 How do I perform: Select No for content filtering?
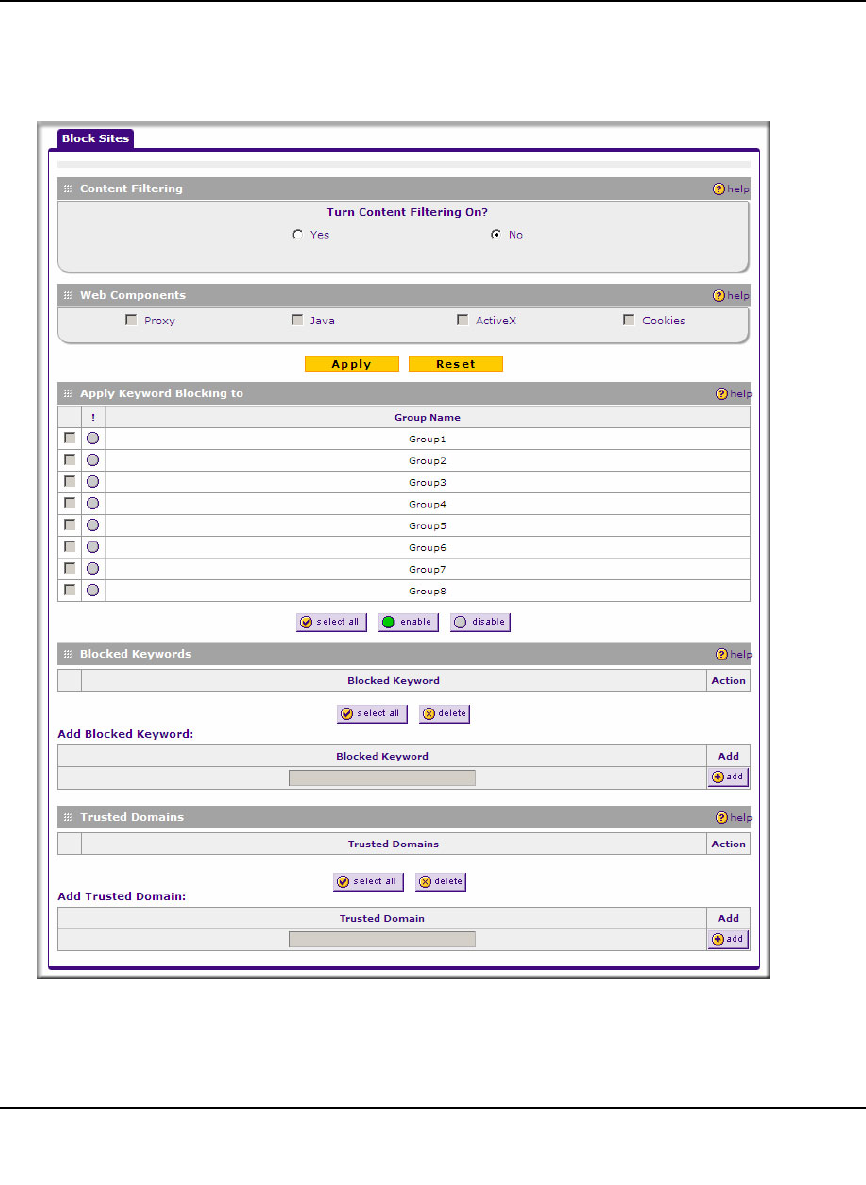pos(496,235)
